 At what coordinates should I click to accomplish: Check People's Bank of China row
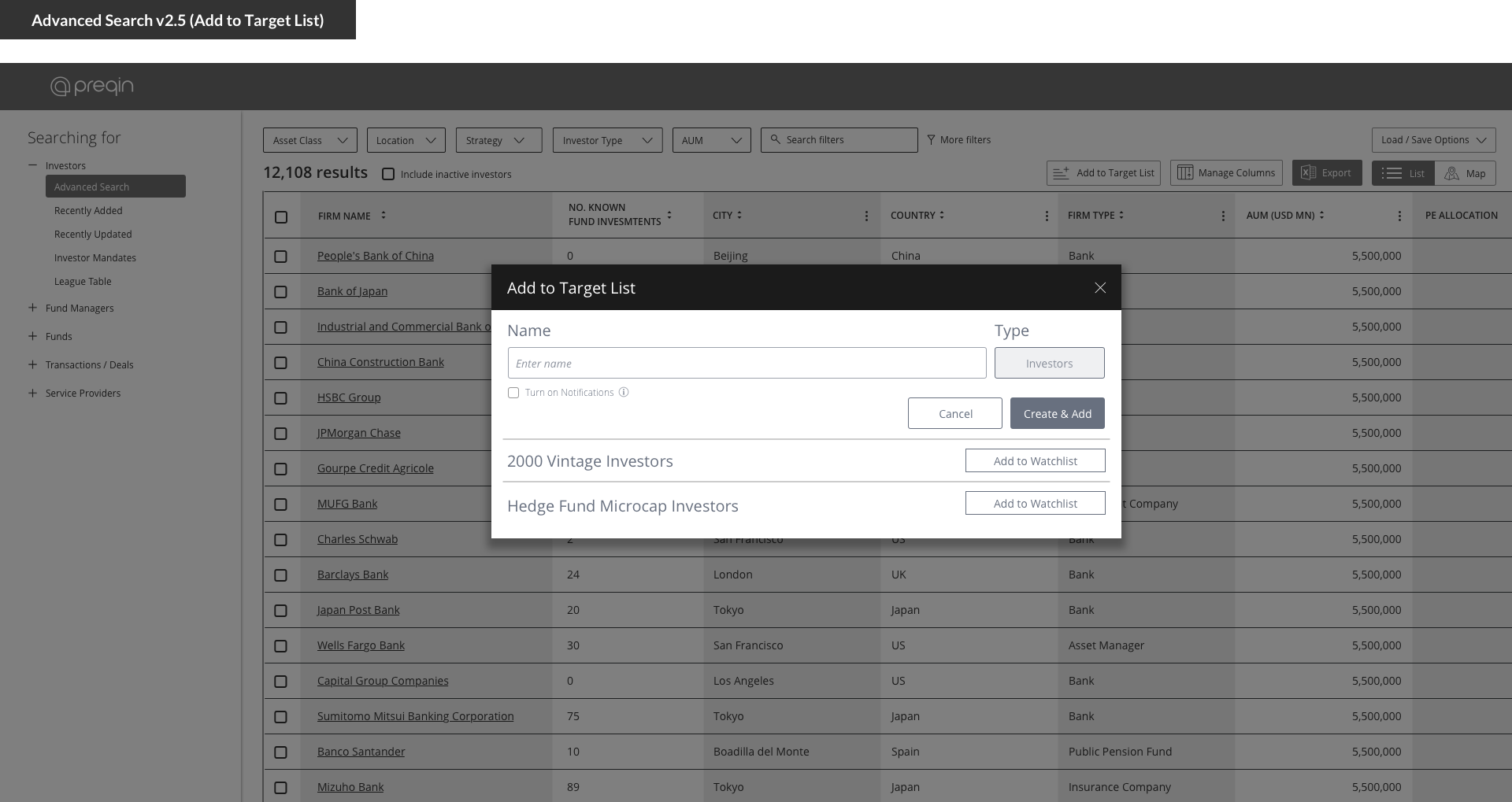(281, 256)
